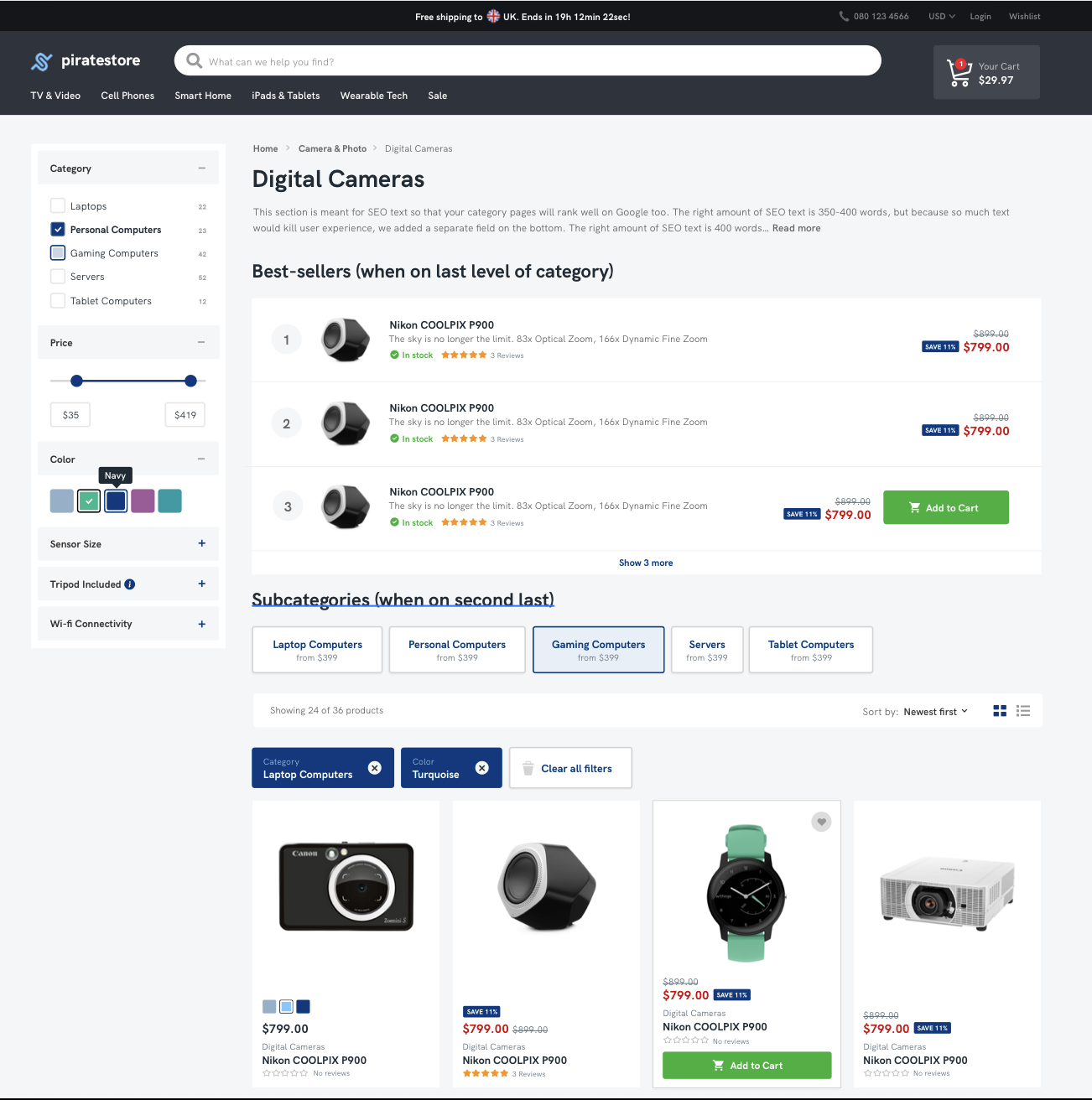
Task: Open the Cell Phones menu
Action: (127, 96)
